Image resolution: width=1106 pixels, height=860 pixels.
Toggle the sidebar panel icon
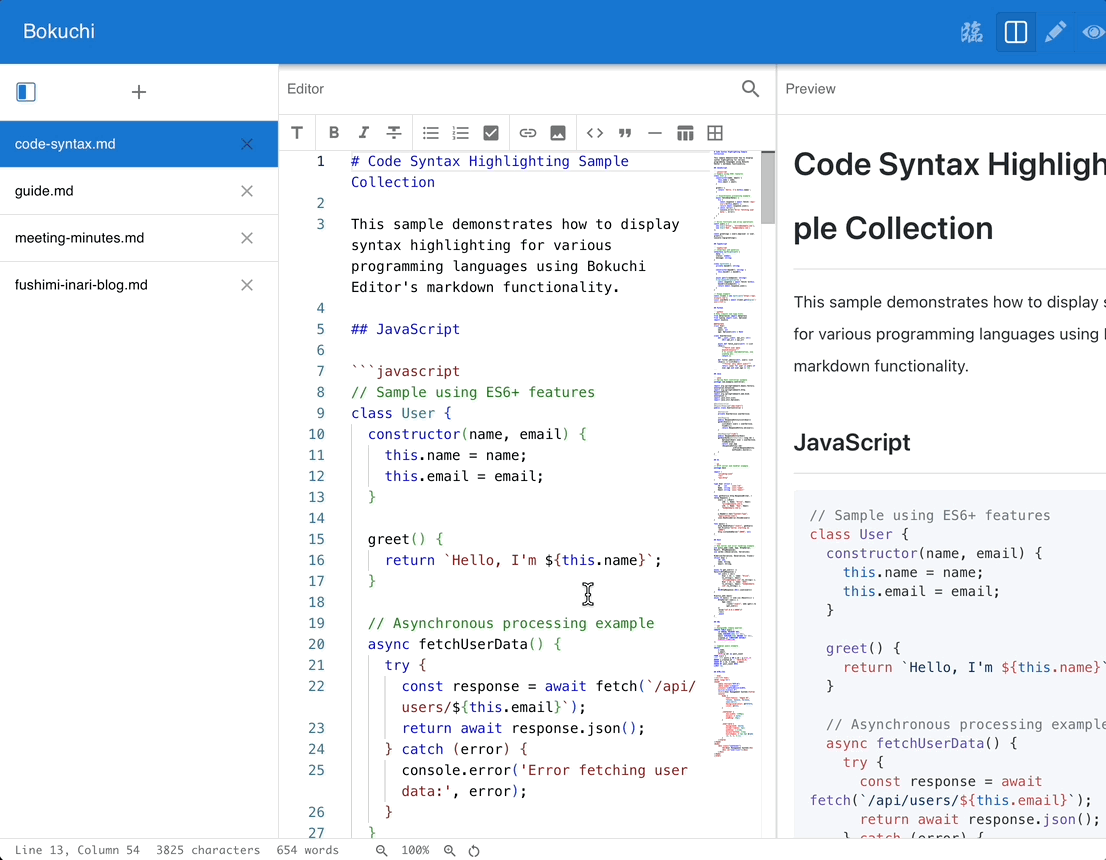pyautogui.click(x=26, y=92)
